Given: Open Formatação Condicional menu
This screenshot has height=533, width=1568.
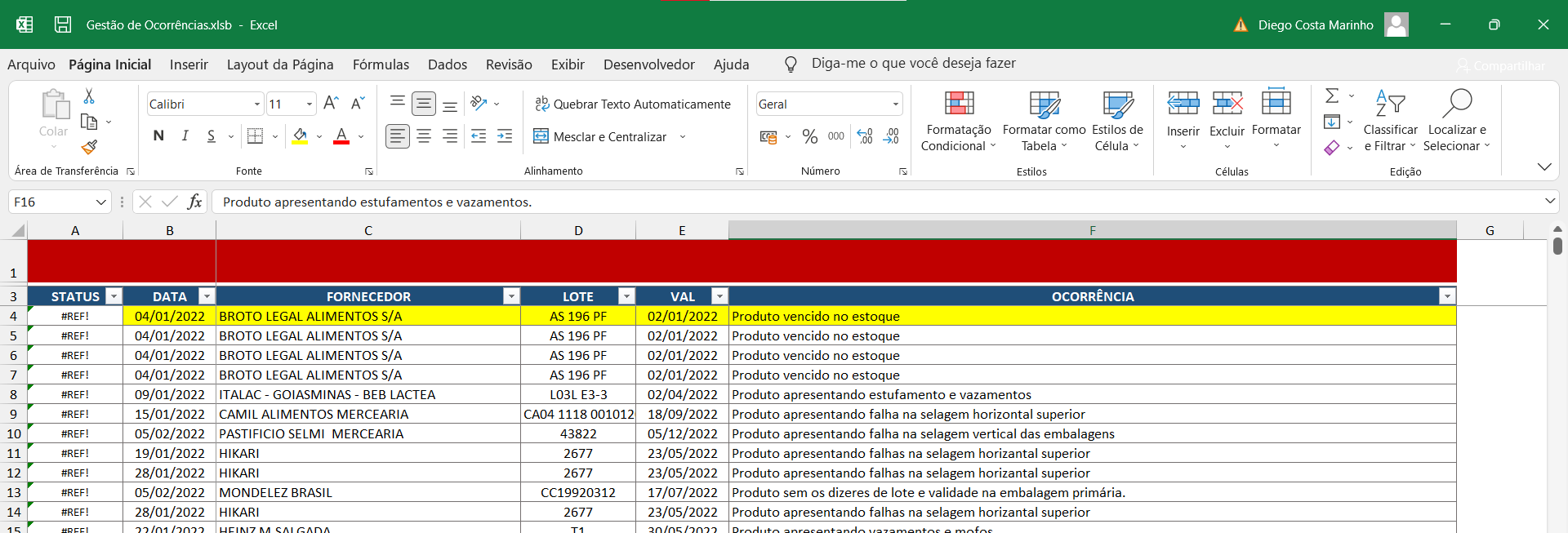Looking at the screenshot, I should 959,121.
